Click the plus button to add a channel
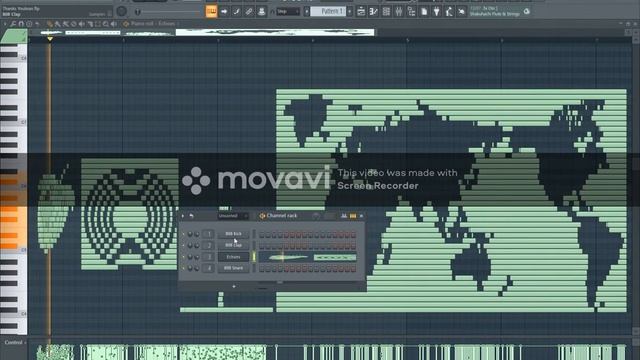The width and height of the screenshot is (640, 360). pos(234,286)
